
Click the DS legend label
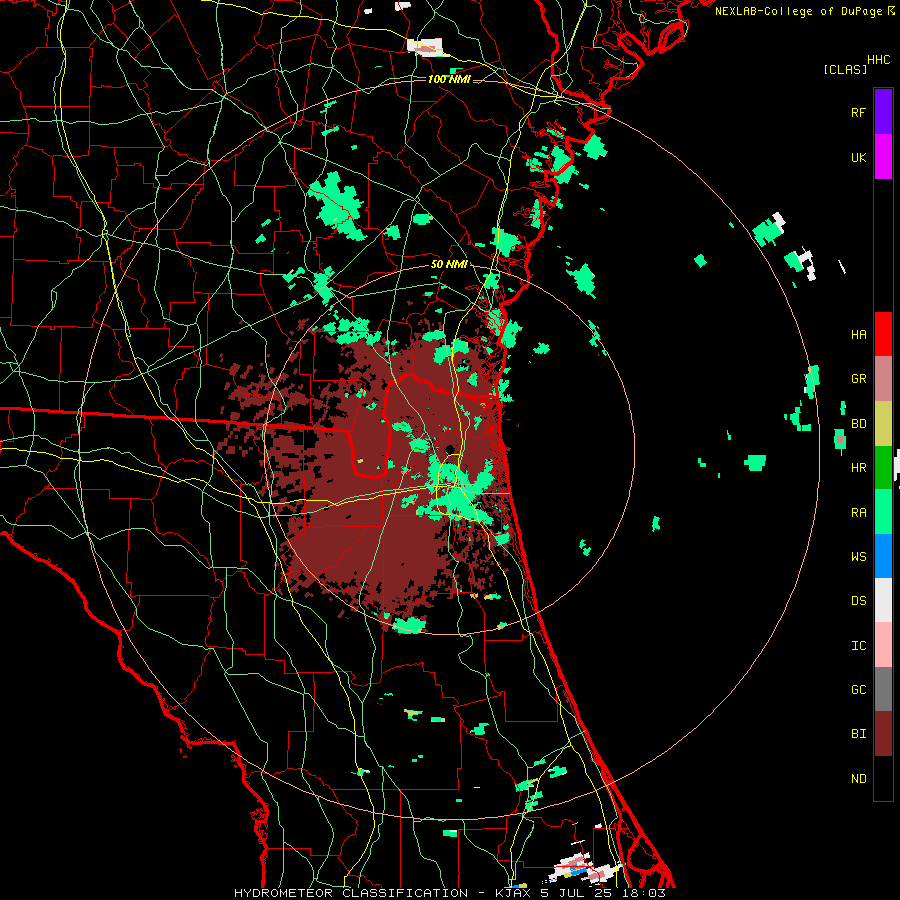858,601
